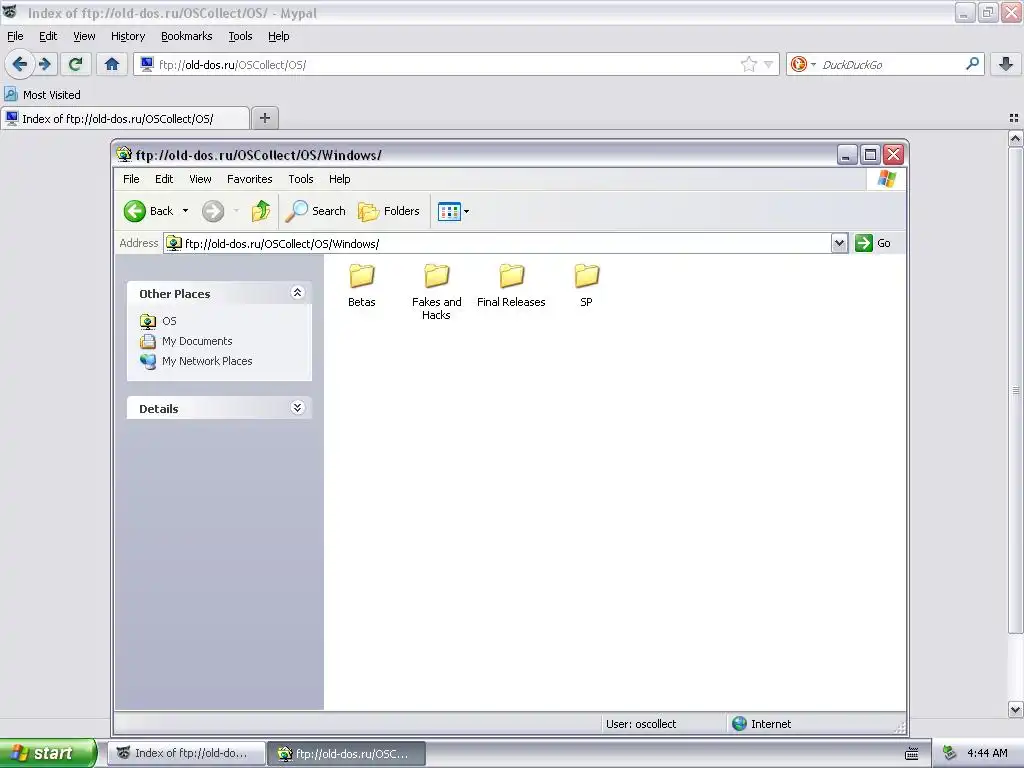Open Mypal Tools menu

click(x=240, y=37)
